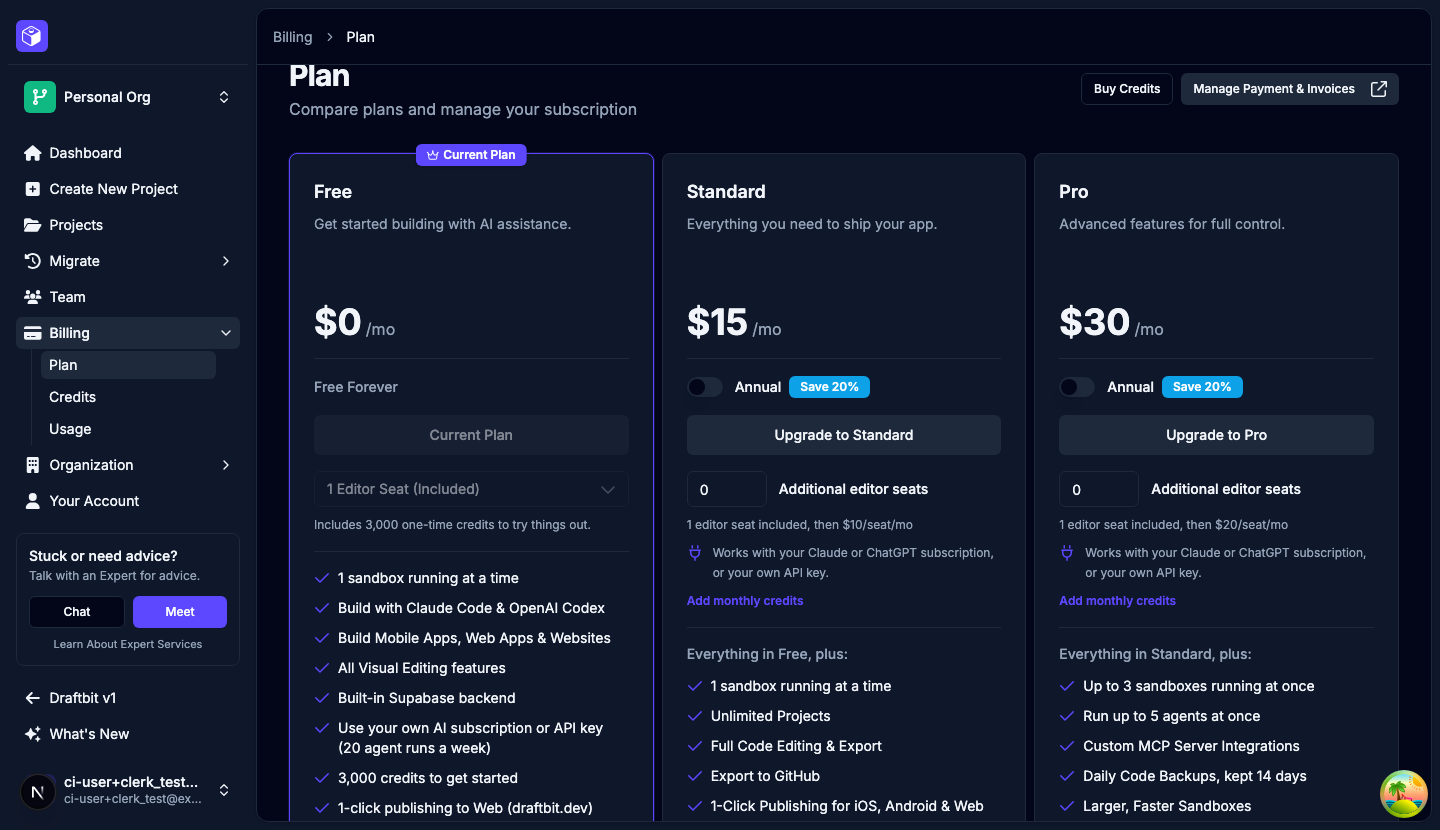Click the Create New Project plus icon
The image size is (1440, 830).
(x=33, y=189)
